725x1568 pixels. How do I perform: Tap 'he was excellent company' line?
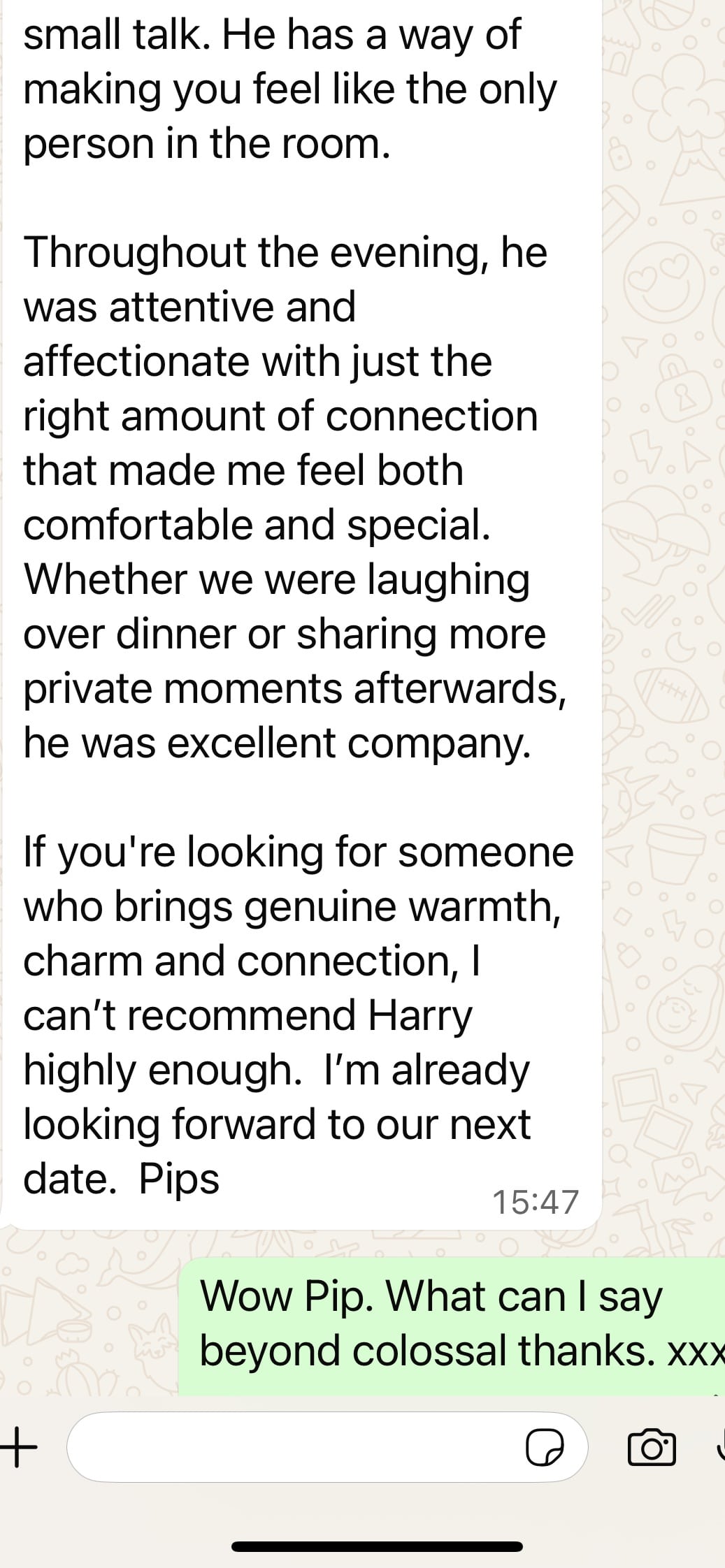(277, 742)
